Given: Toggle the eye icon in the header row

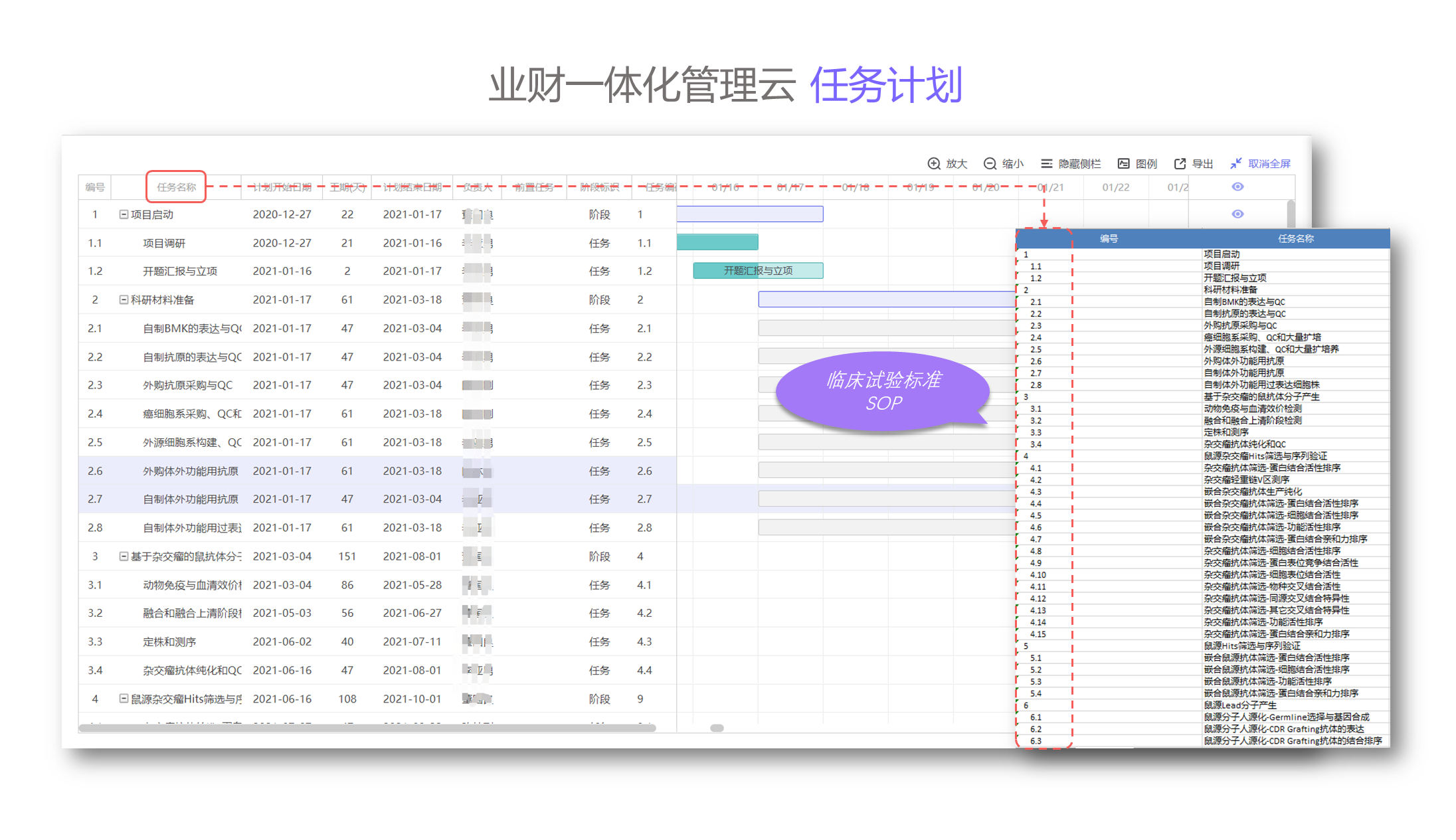Looking at the screenshot, I should [1237, 187].
